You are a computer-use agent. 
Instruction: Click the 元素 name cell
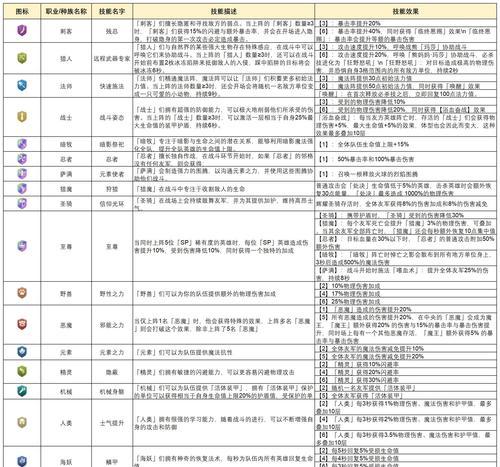tap(66, 352)
